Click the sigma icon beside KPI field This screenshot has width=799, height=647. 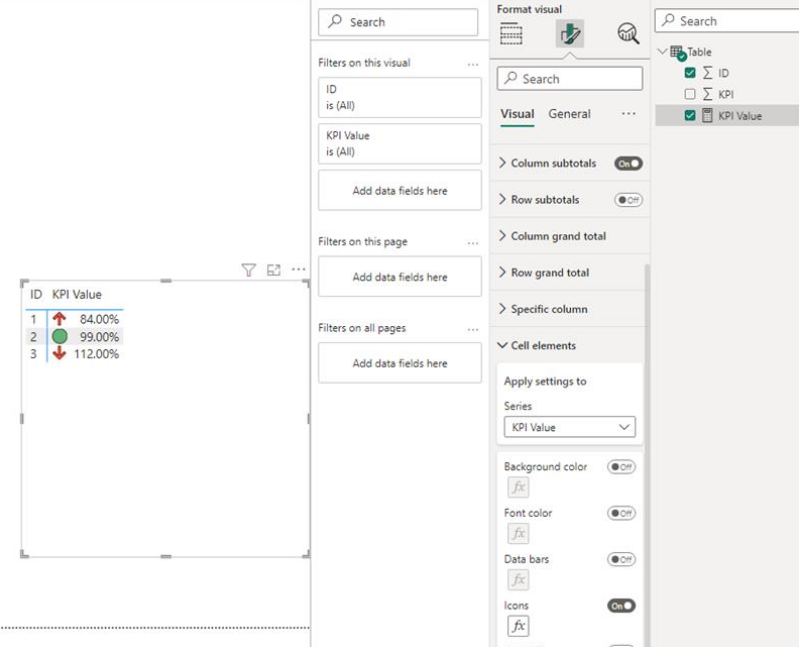707,94
